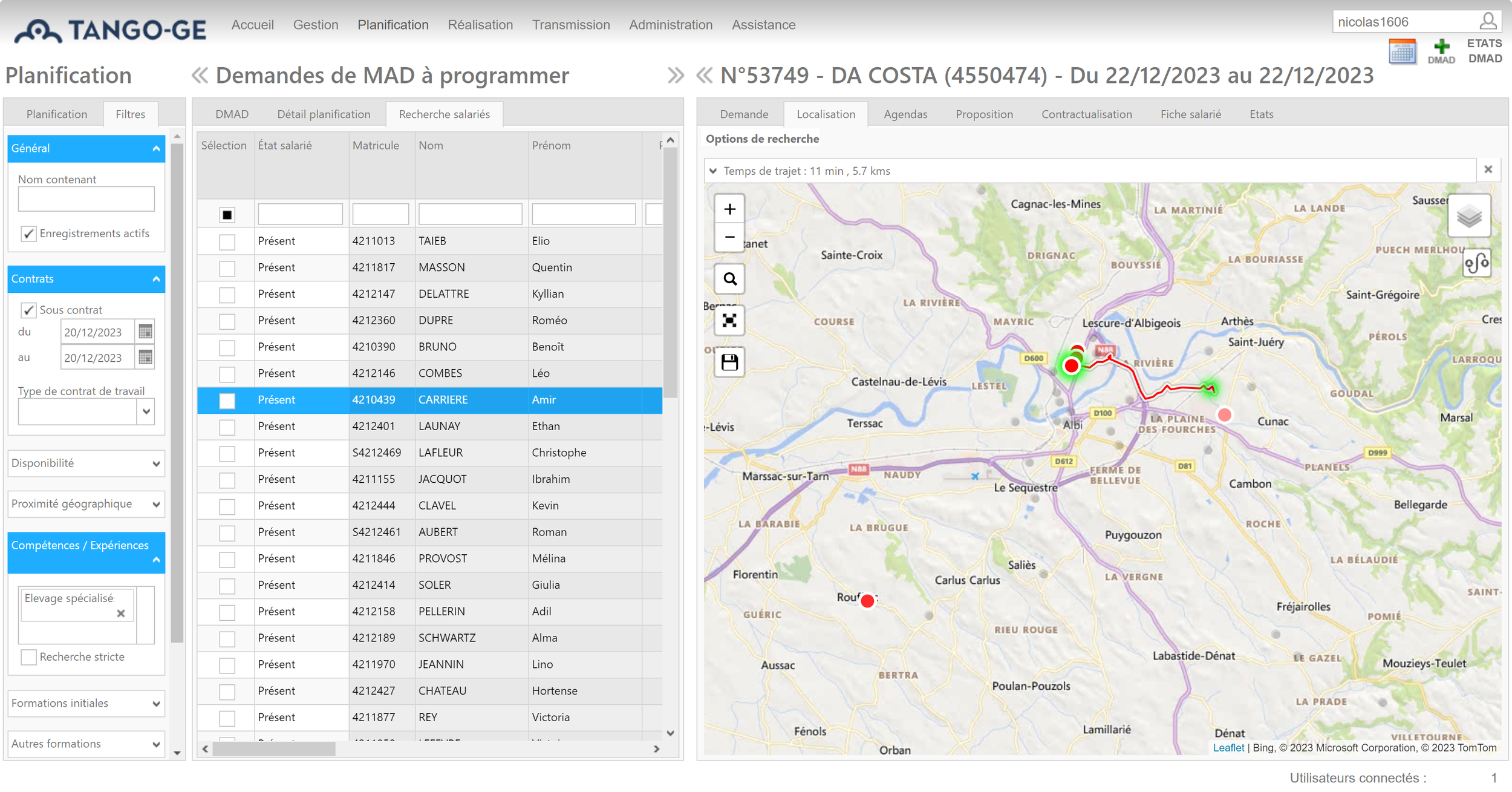The image size is (1512, 792).
Task: Click the table vertical scrollbar thumb
Action: (670, 272)
